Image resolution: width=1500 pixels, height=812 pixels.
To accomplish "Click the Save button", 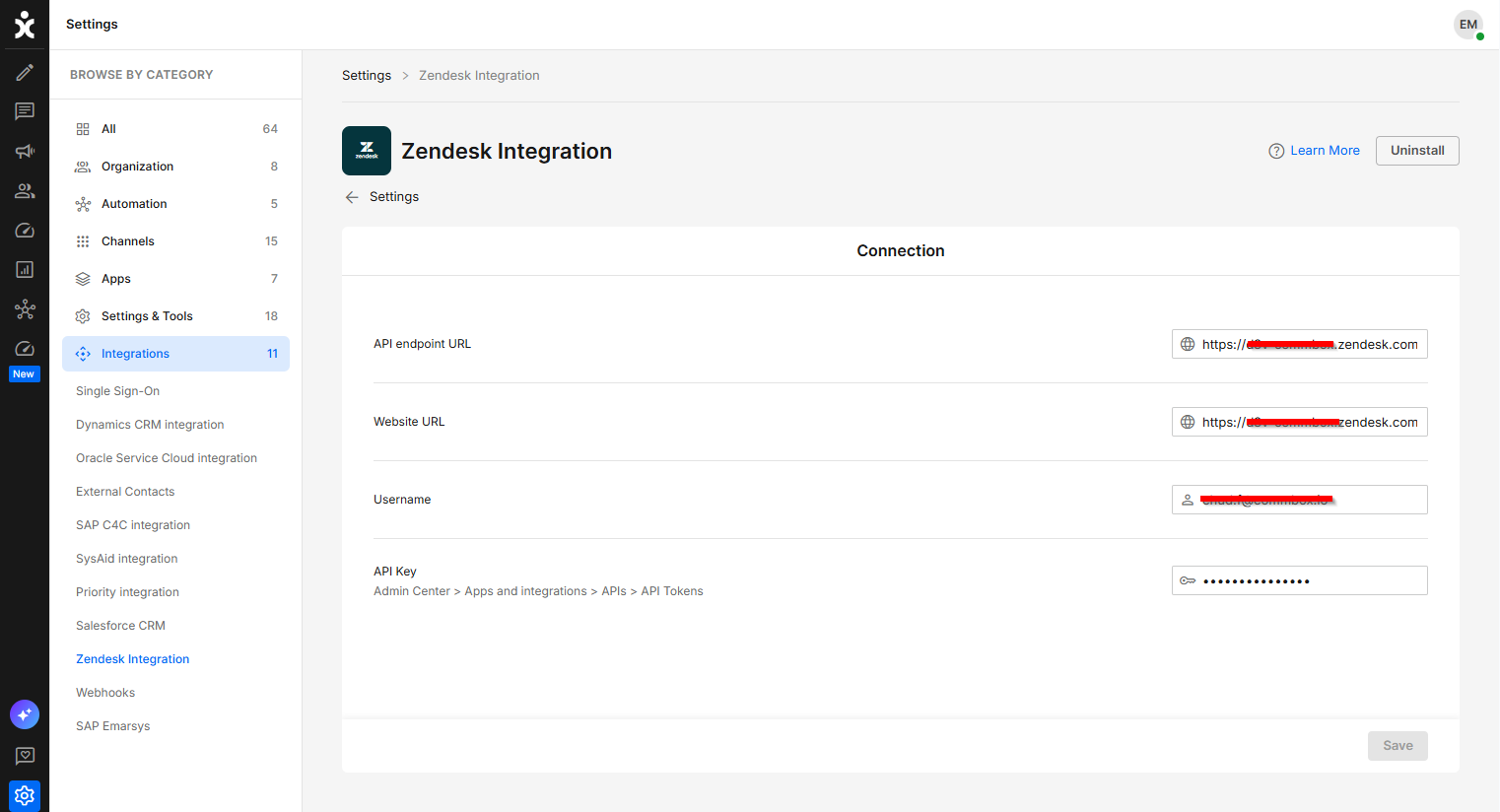I will [1398, 746].
